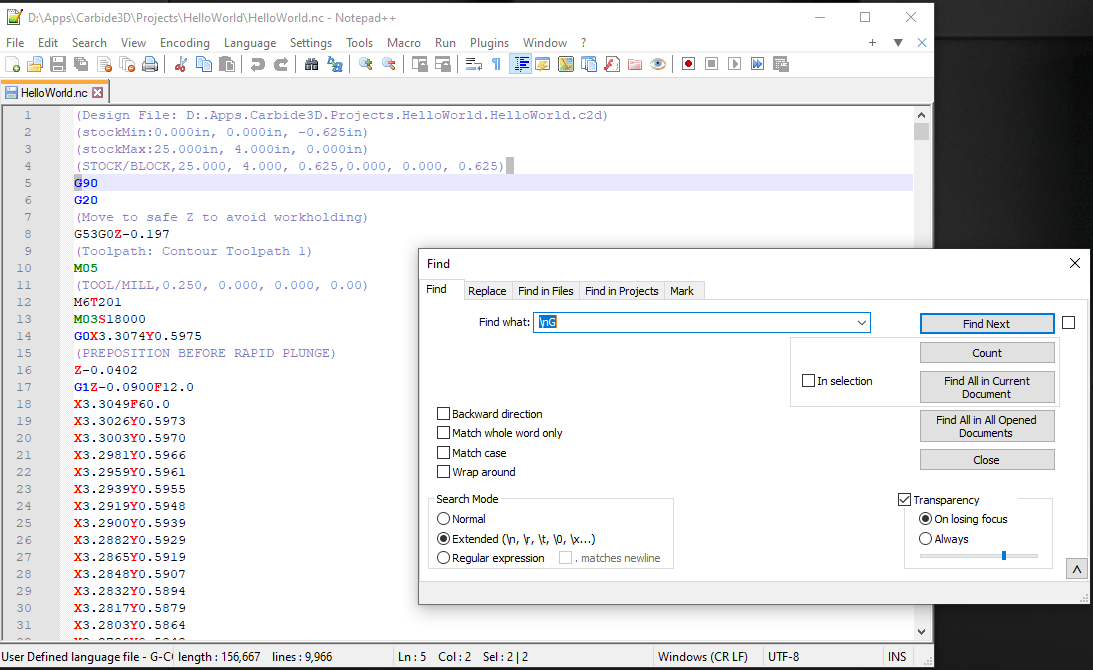Toggle the checkbox beside Find Next

pos(1069,323)
